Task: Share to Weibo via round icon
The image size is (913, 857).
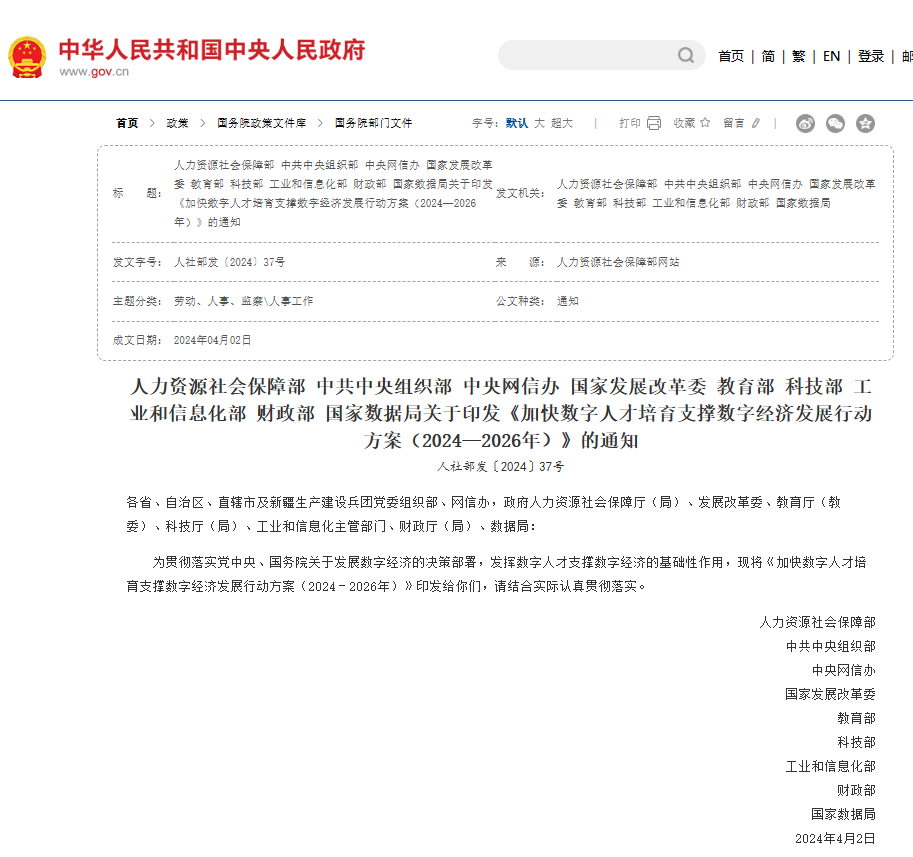Action: pyautogui.click(x=805, y=123)
